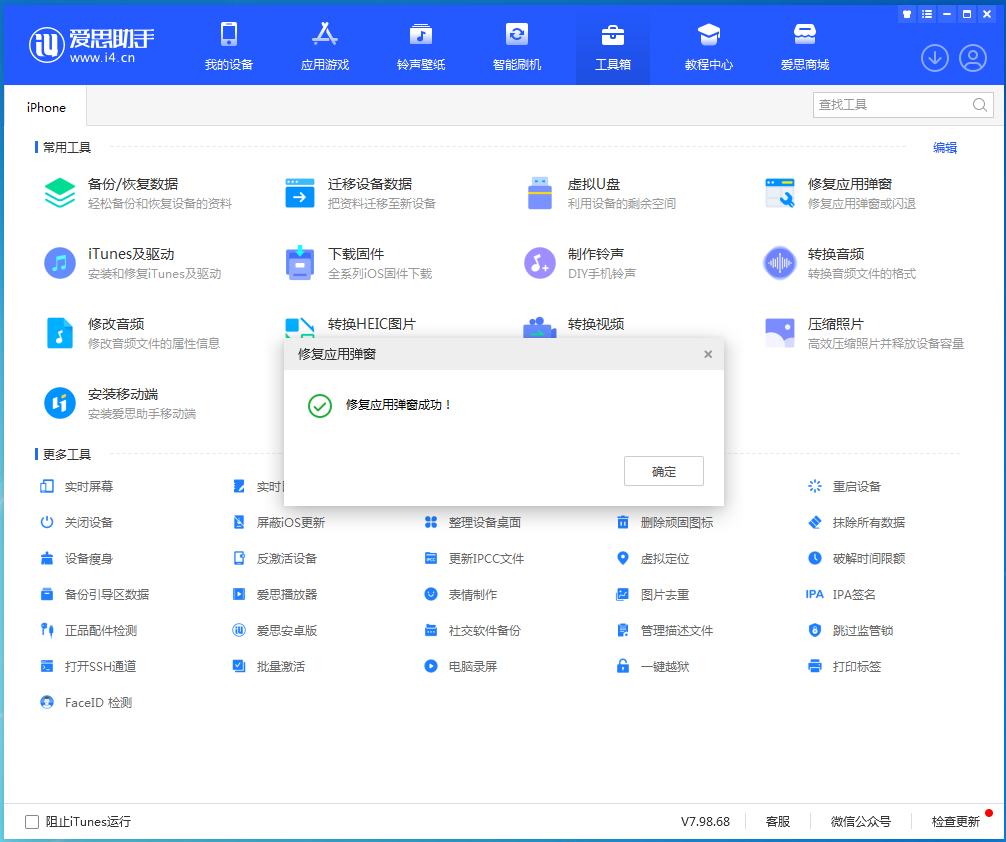Click 检查更新 to check for updates

click(954, 821)
